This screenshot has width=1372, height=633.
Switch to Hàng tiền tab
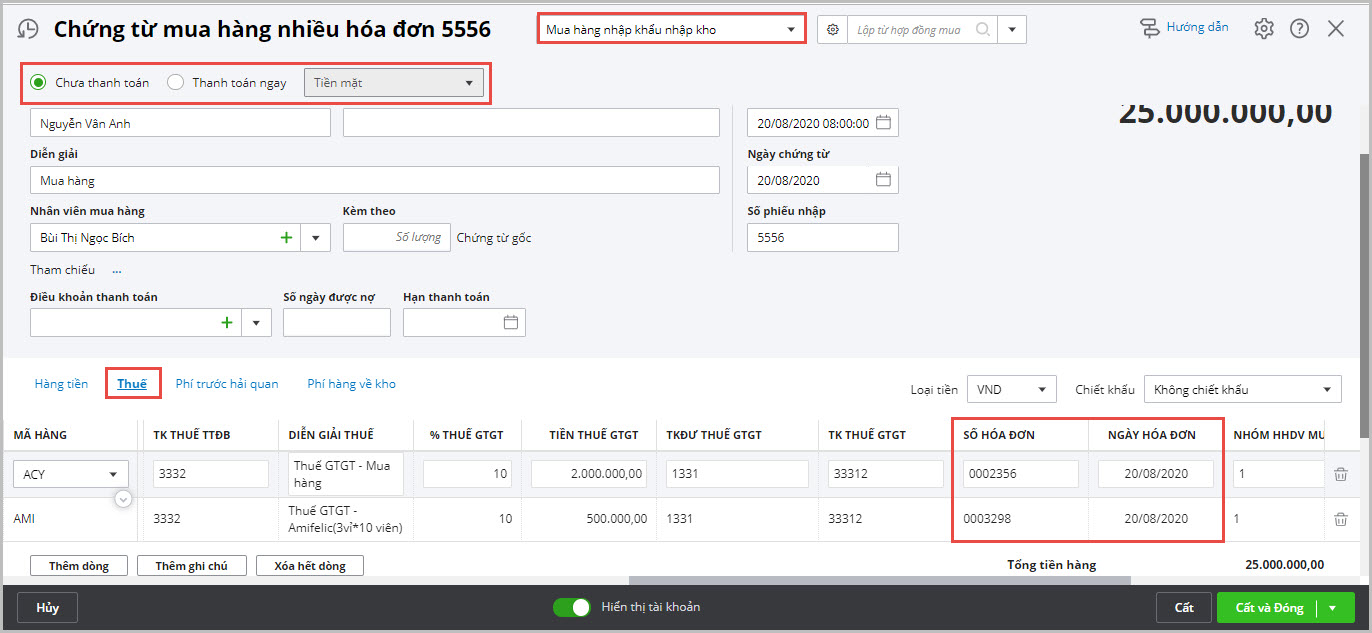click(61, 384)
